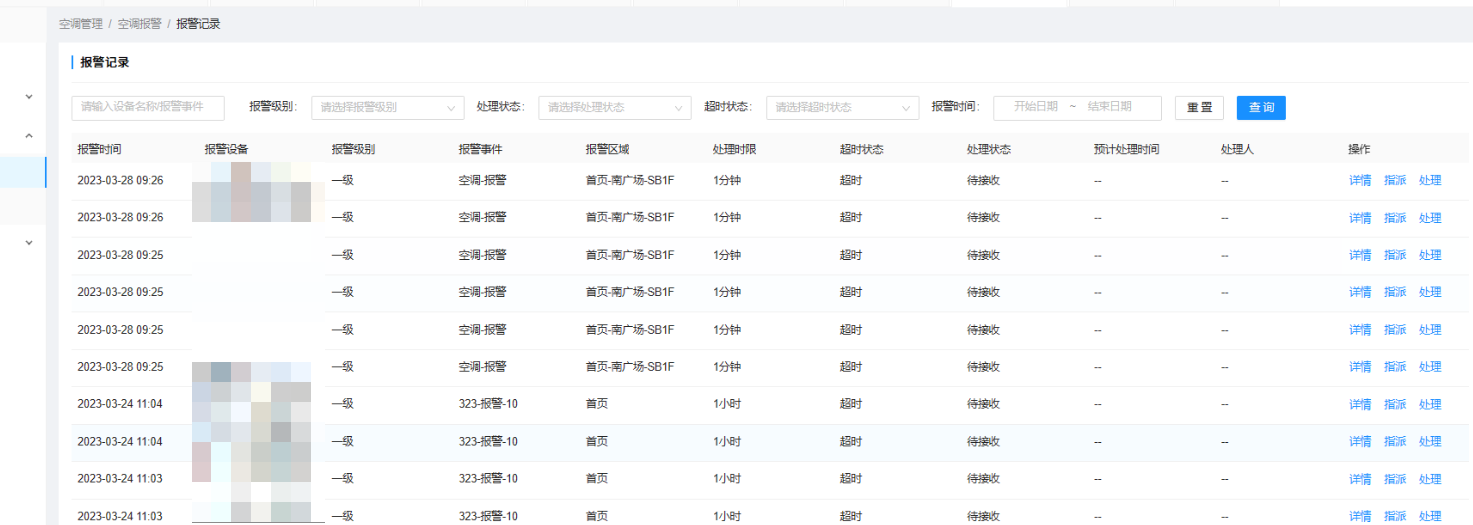
Task: Click the 报警时间 column header
Action: [x=99, y=150]
